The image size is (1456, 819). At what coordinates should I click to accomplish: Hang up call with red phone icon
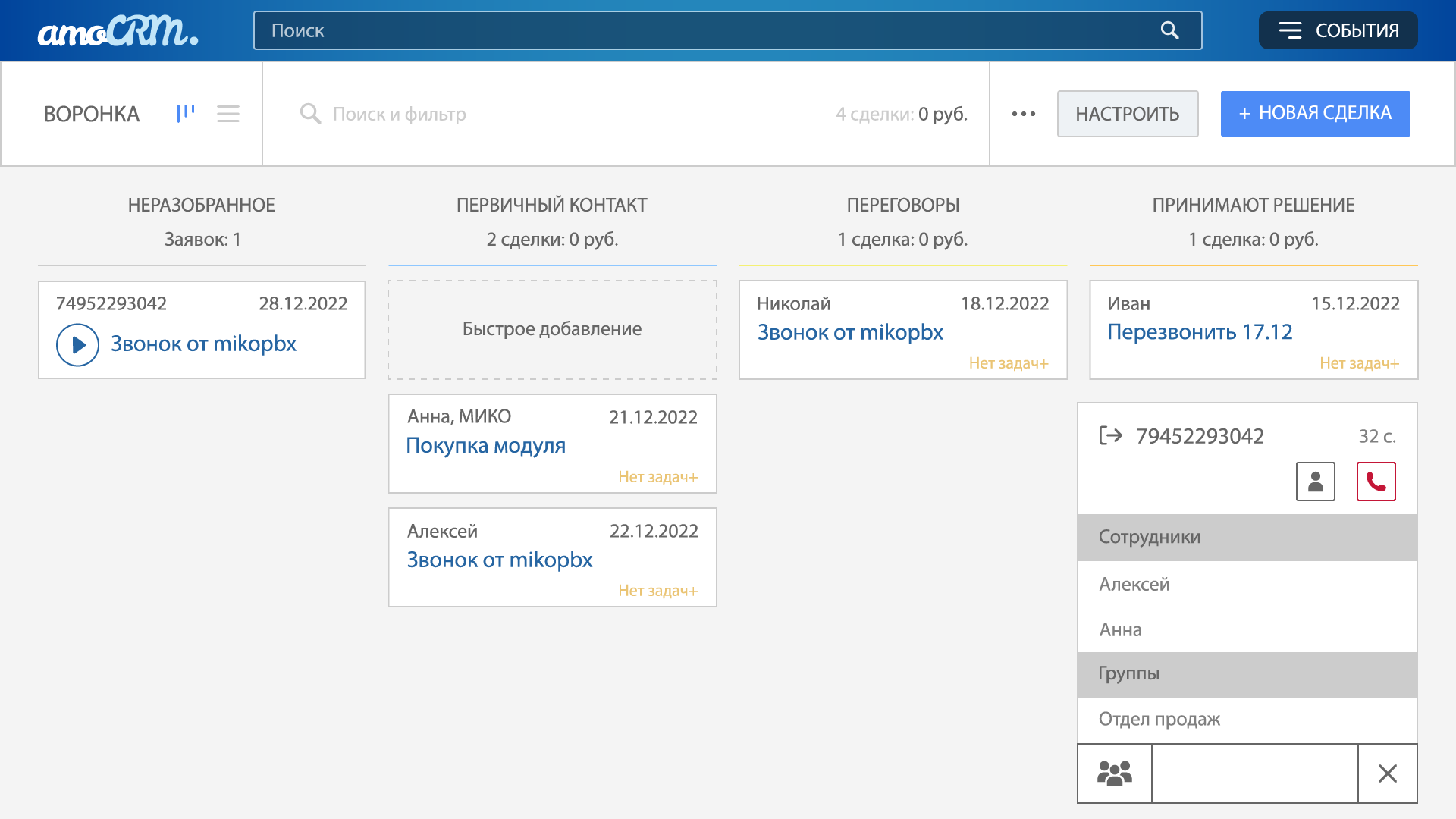point(1376,482)
